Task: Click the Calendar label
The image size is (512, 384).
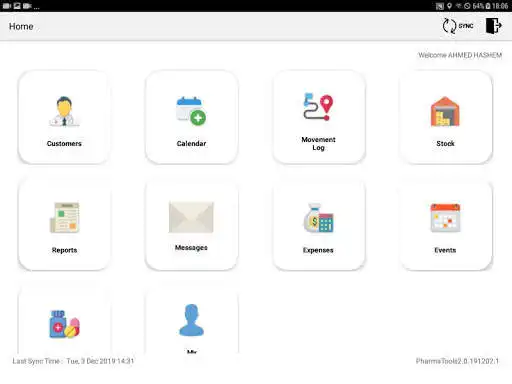Action: click(x=191, y=144)
